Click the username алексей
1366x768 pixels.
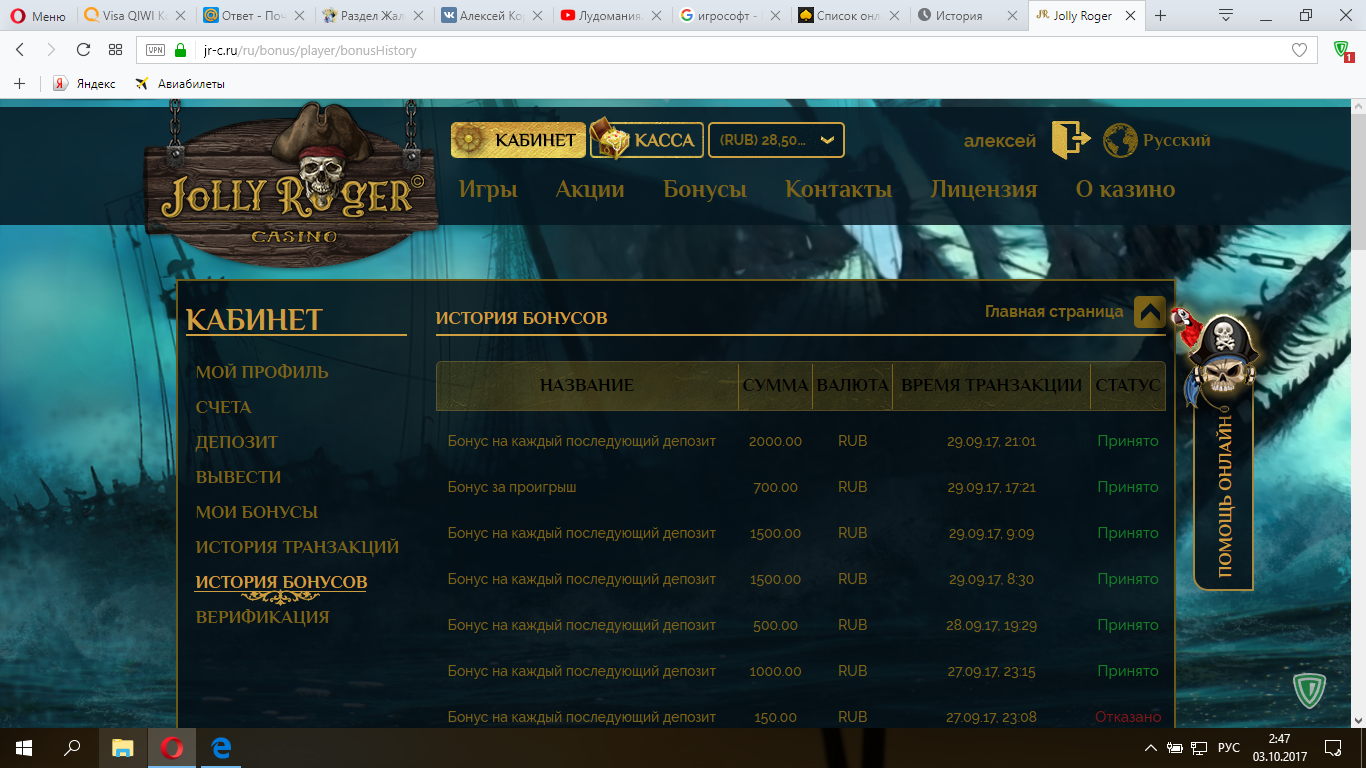1000,141
